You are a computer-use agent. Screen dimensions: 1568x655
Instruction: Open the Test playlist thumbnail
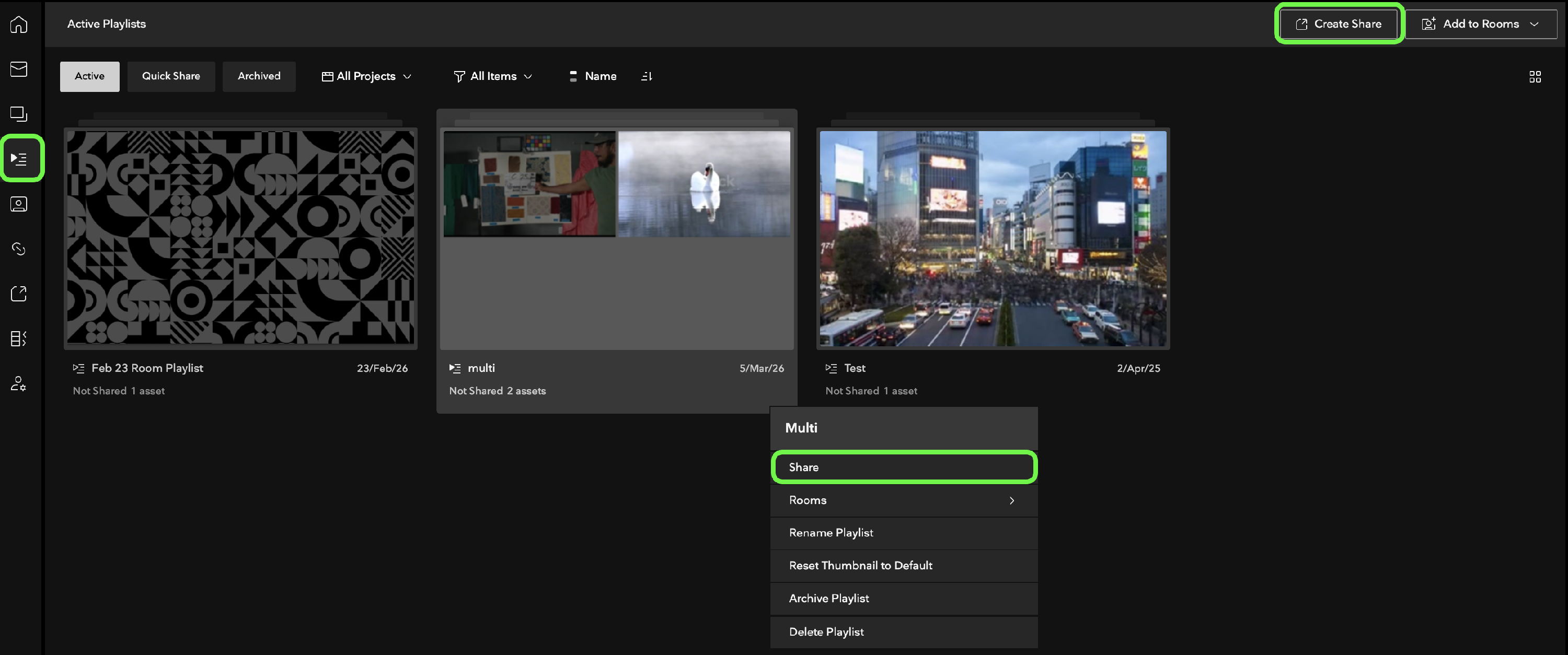coord(993,238)
